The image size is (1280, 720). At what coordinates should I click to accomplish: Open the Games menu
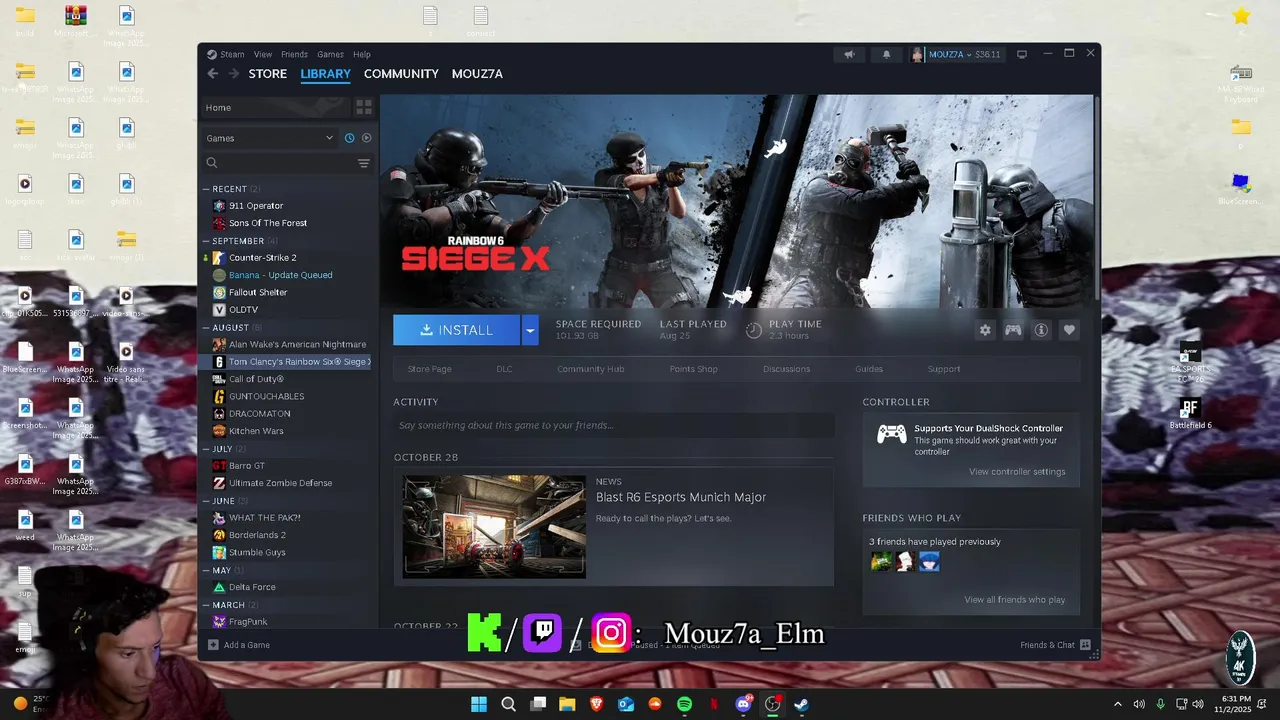pyautogui.click(x=330, y=55)
